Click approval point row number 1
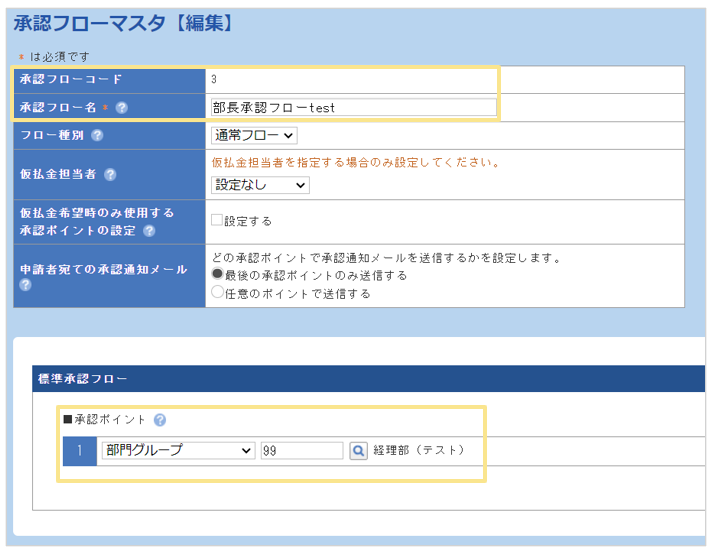 click(80, 451)
